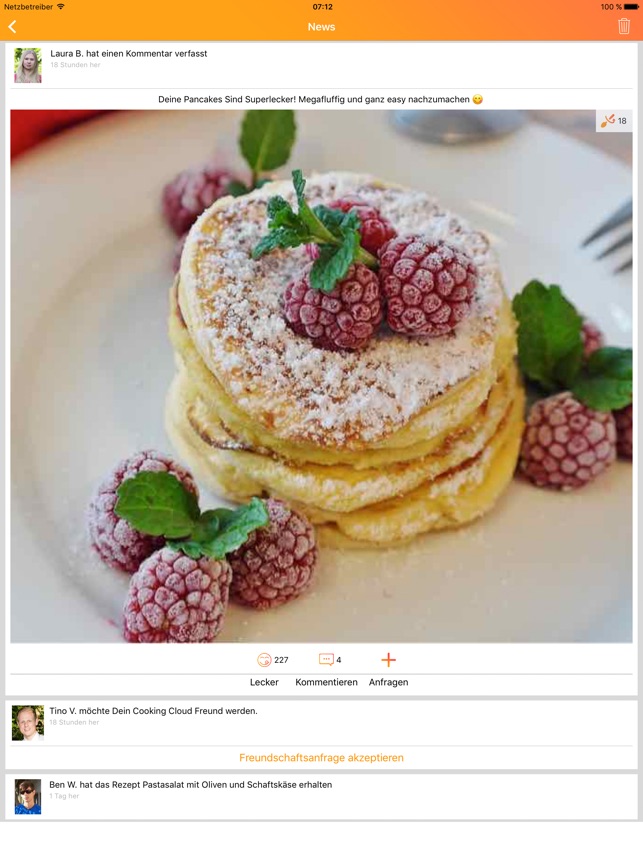
Task: Tap the Lecker label
Action: tap(264, 682)
